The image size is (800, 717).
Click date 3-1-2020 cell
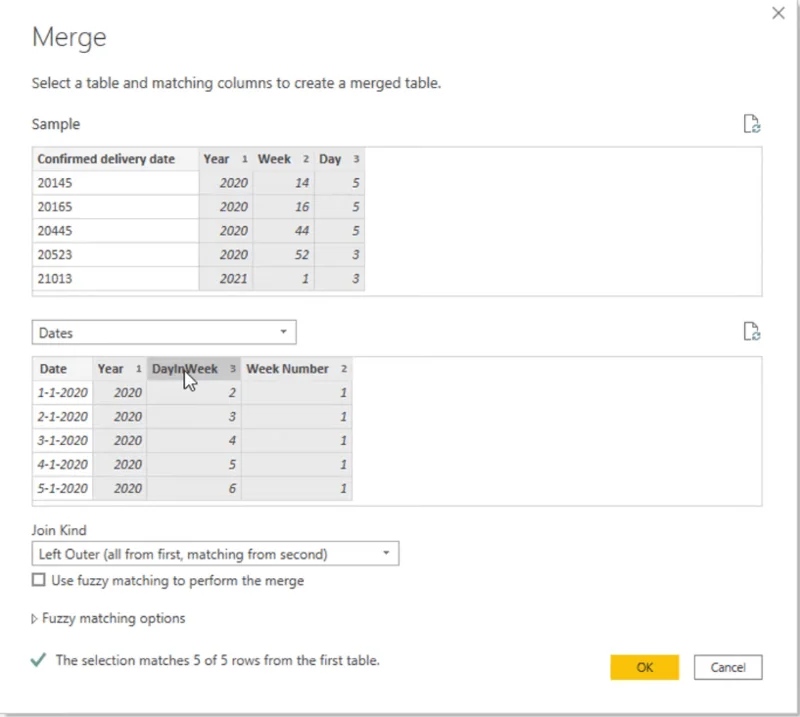point(63,440)
